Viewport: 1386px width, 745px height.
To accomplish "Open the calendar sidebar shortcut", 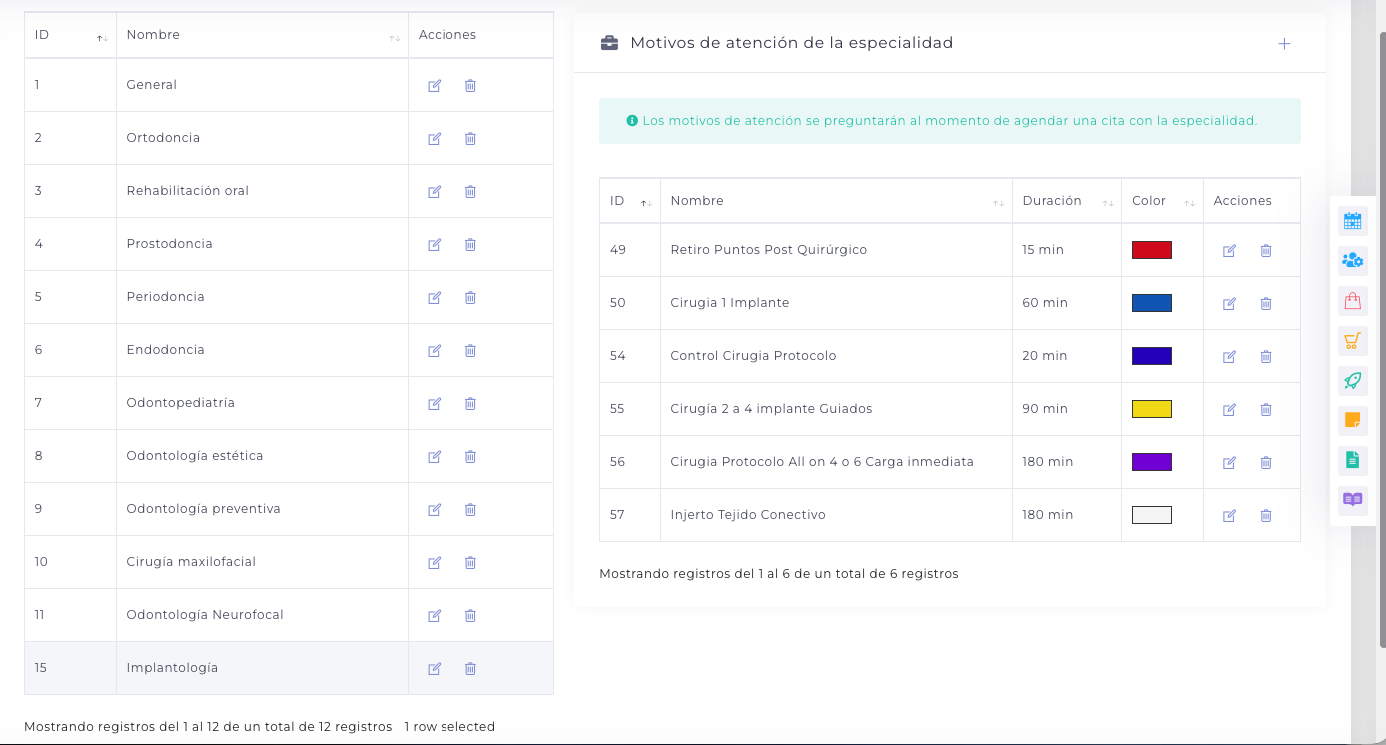I will coord(1353,222).
